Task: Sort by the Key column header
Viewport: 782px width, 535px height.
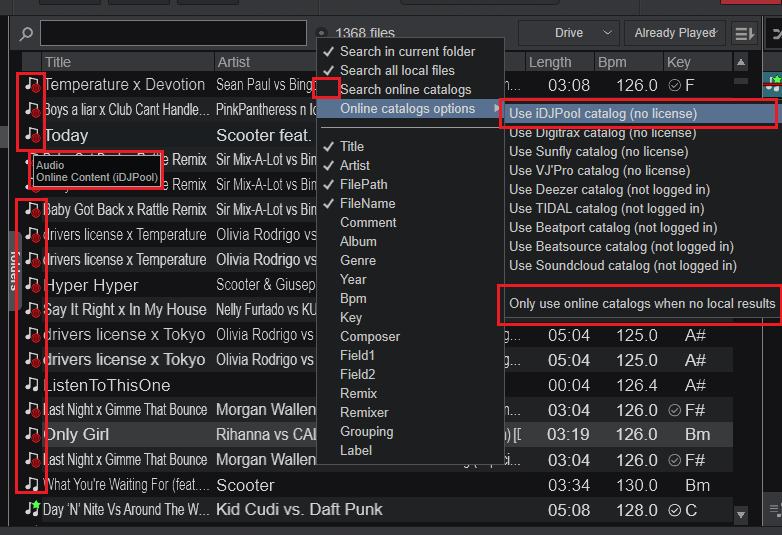Action: [698, 62]
